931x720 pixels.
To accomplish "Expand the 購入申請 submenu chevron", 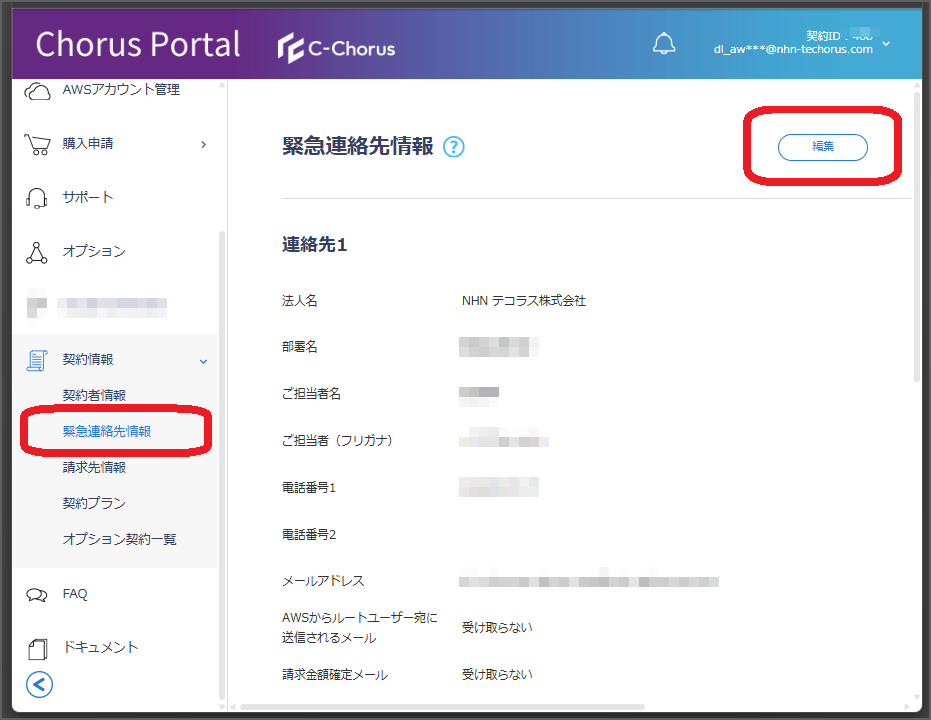I will coord(204,144).
